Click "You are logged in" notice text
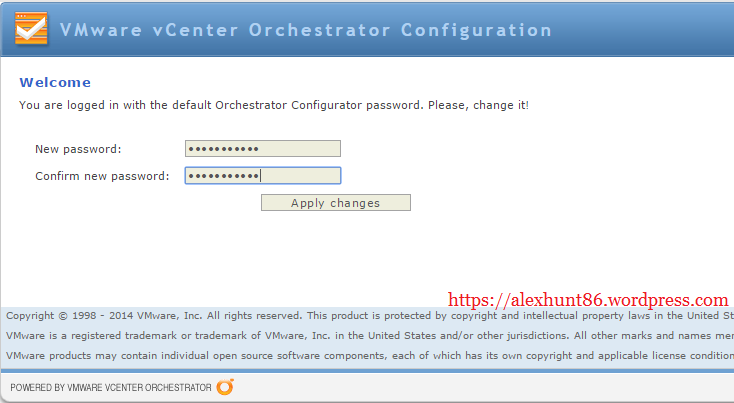Image resolution: width=734 pixels, height=403 pixels. [x=80, y=104]
